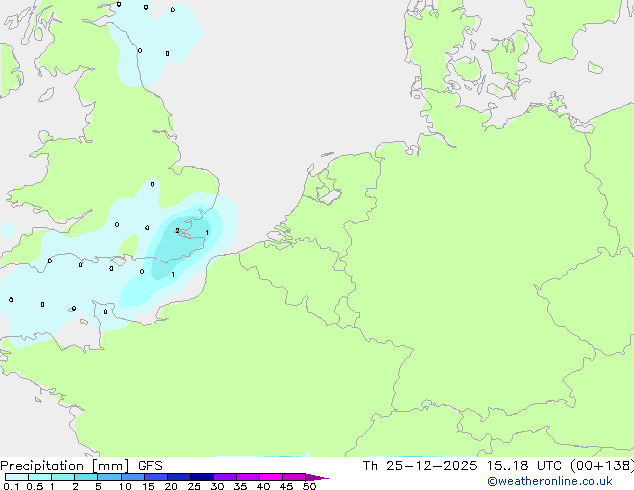Screen dimensions: 634x490
Task: Click the '2' precipitation value on the map
Action: 177,230
